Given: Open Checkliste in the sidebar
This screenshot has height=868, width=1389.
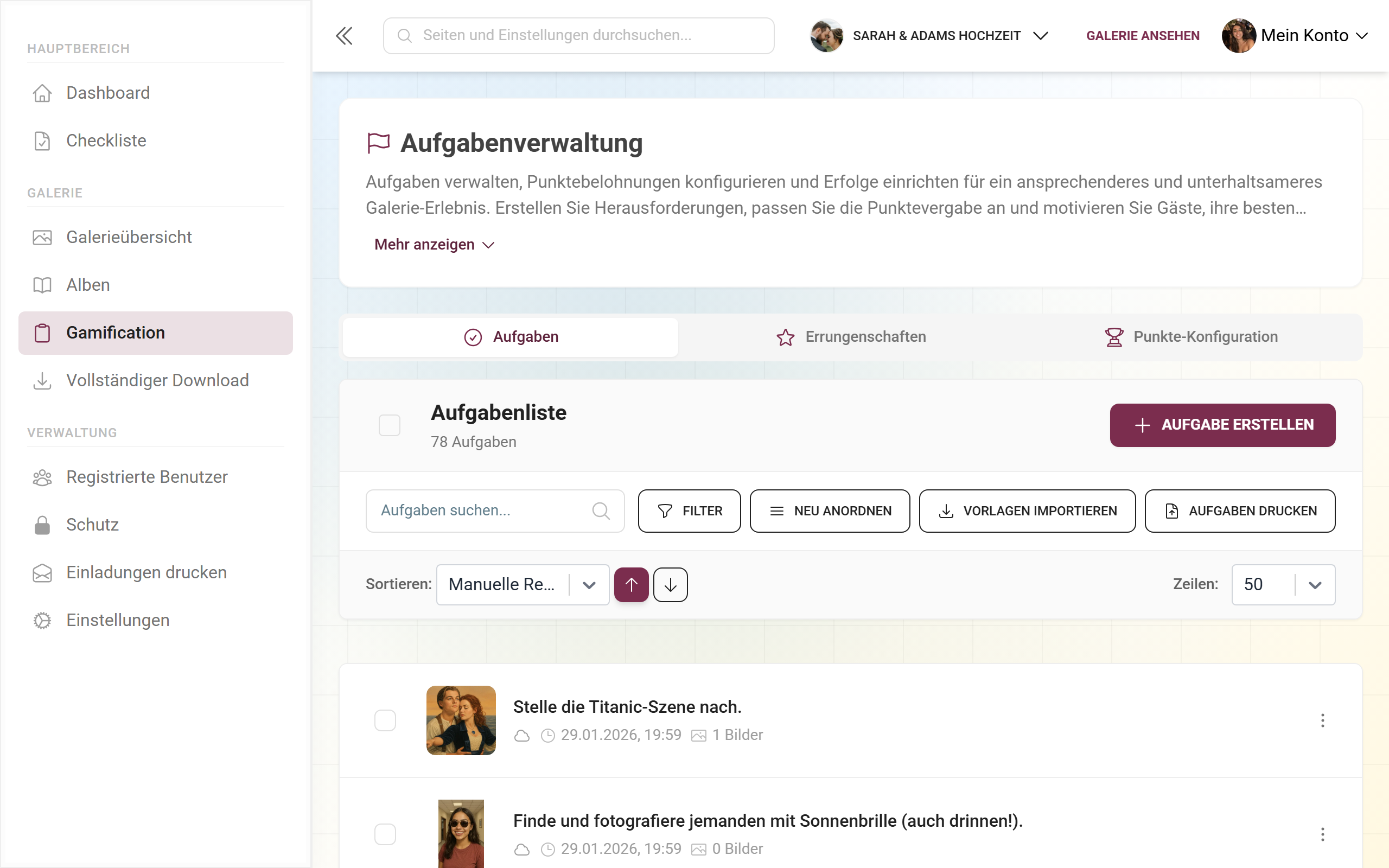Looking at the screenshot, I should (155, 141).
